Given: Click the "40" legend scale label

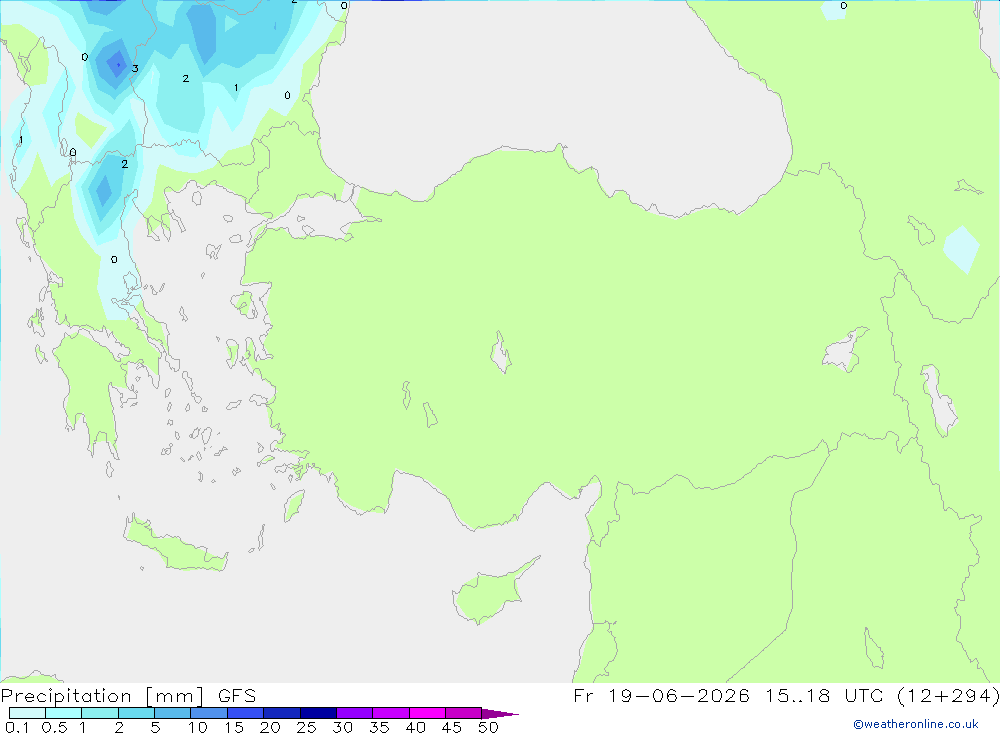Looking at the screenshot, I should [416, 727].
